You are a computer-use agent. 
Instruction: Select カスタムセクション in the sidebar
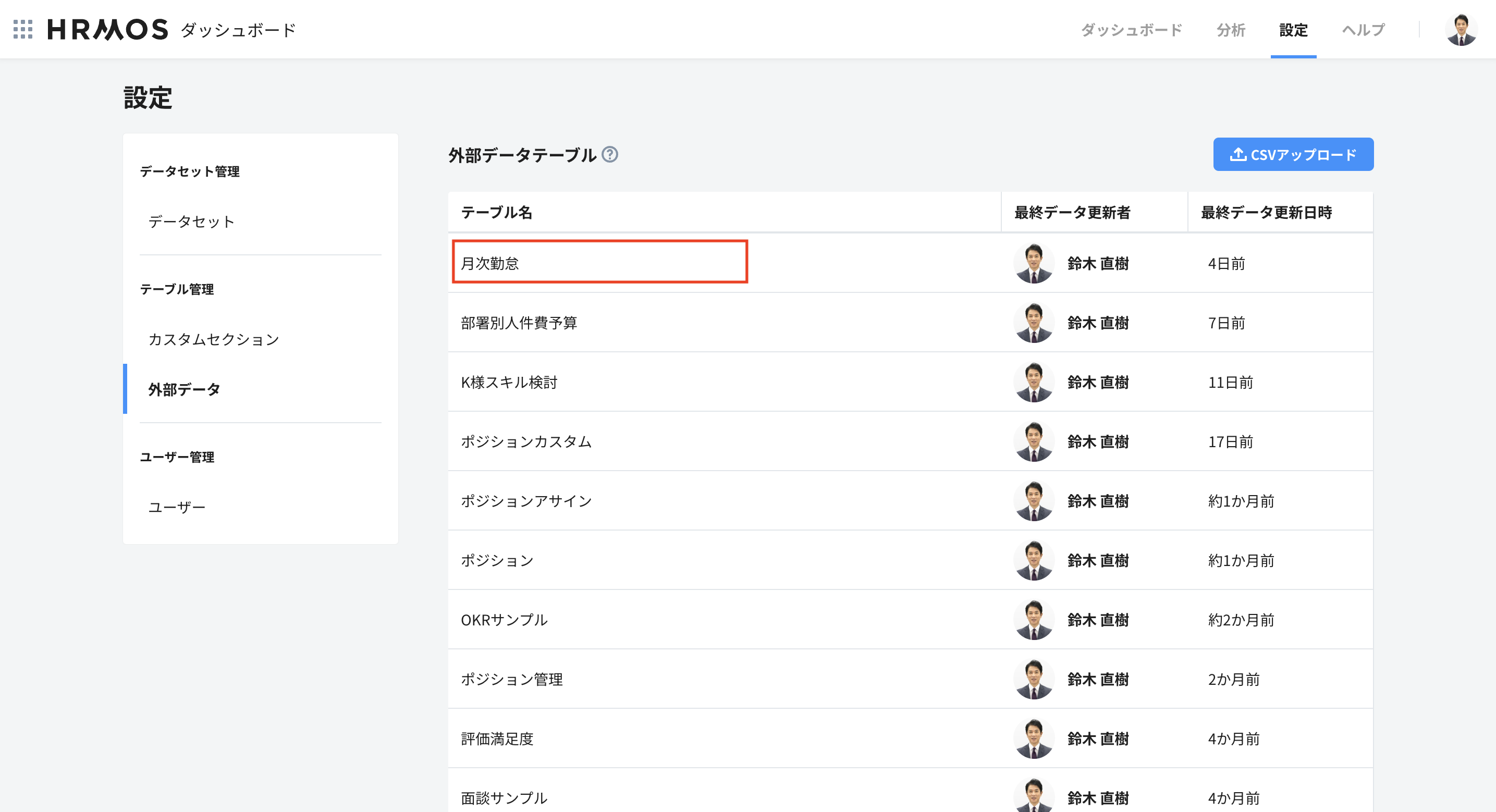(213, 339)
